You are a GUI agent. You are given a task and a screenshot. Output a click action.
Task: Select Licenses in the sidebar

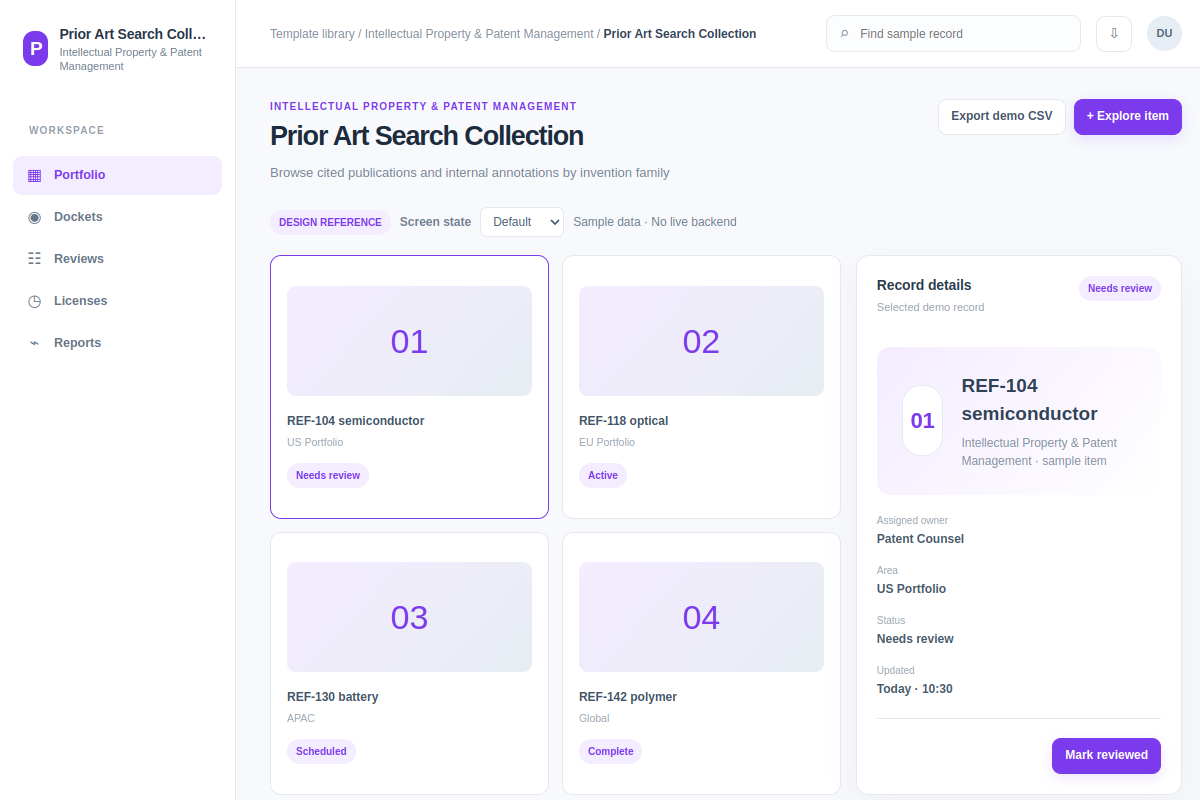(x=117, y=301)
